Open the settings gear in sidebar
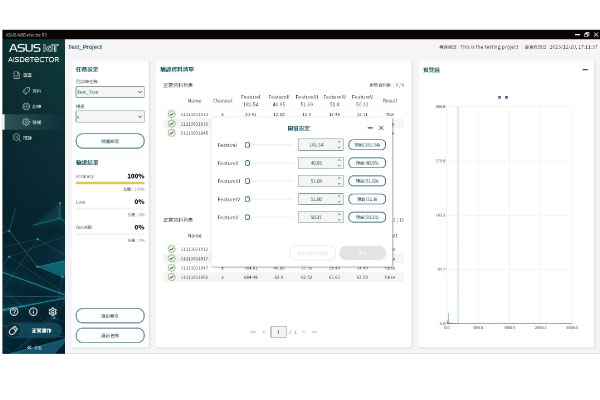Image resolution: width=600 pixels, height=400 pixels. click(x=52, y=311)
